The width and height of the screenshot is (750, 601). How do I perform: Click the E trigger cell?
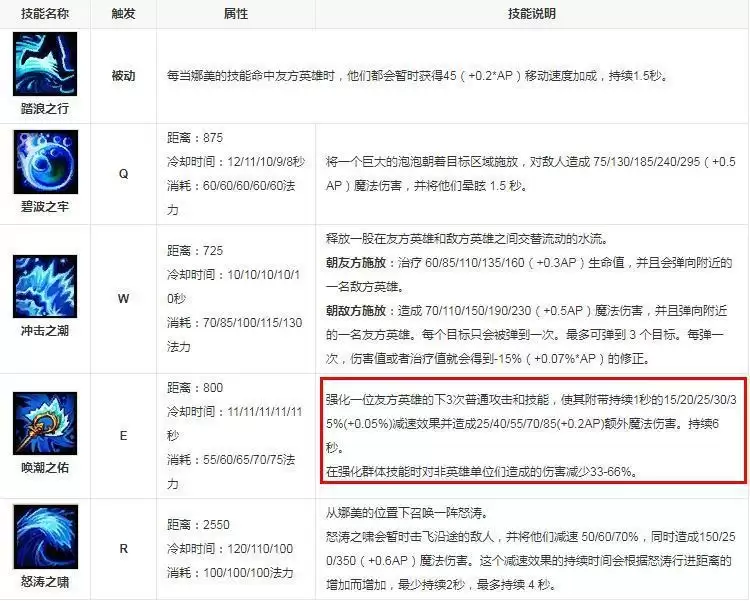(x=123, y=435)
